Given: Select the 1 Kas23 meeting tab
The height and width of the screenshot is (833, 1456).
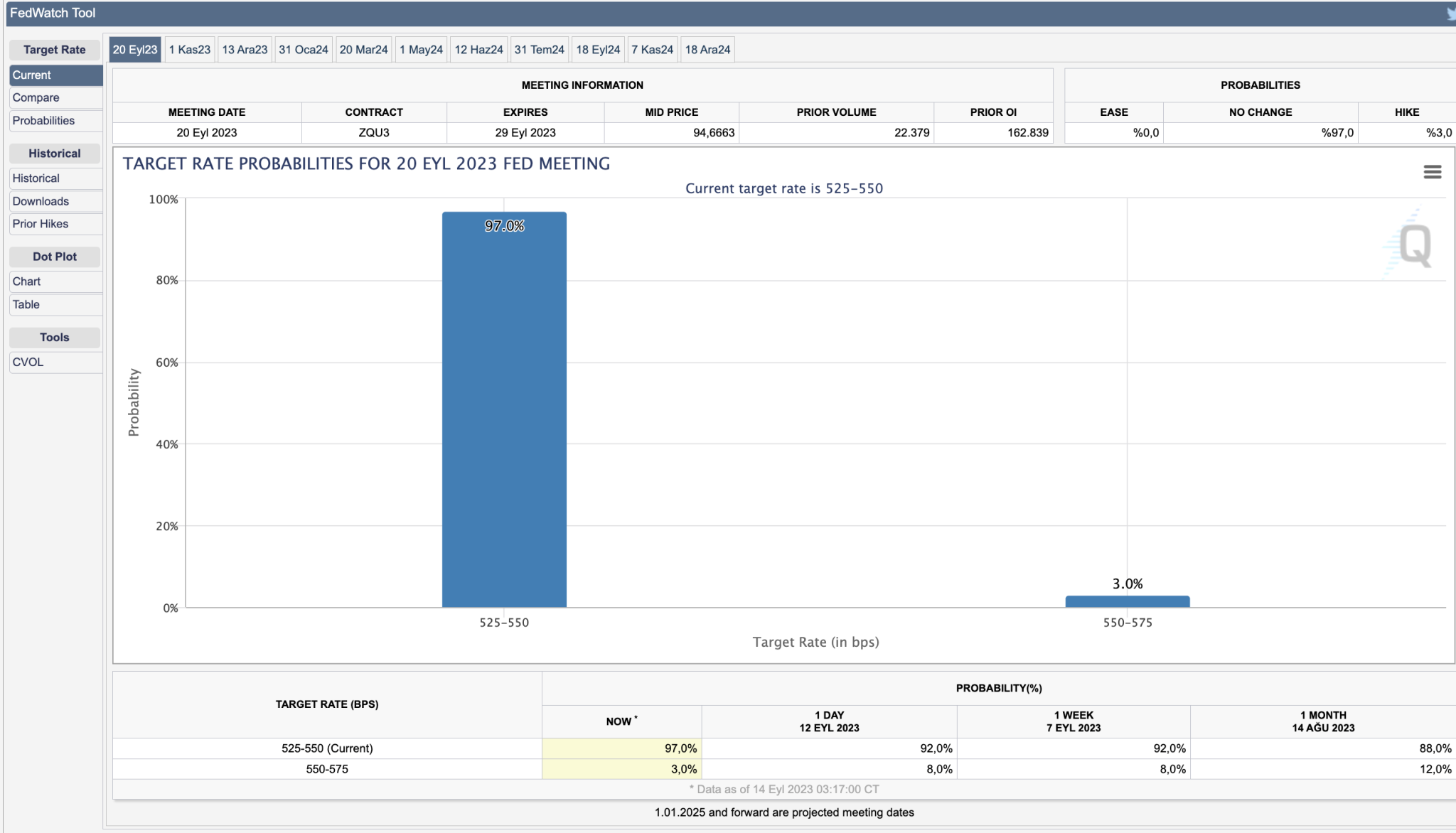Looking at the screenshot, I should click(x=190, y=50).
